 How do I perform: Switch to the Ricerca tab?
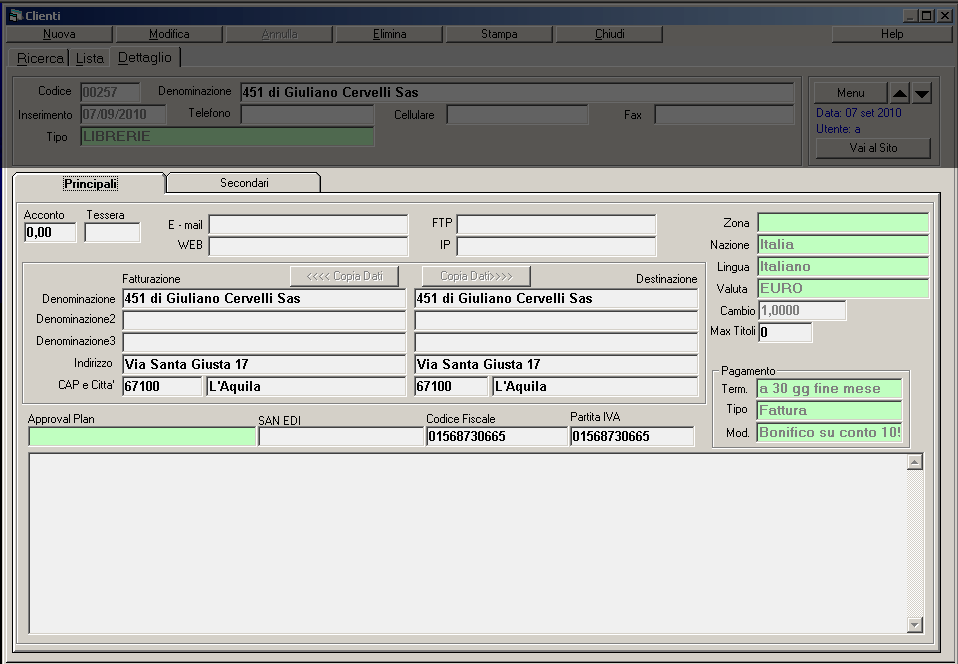(40, 58)
